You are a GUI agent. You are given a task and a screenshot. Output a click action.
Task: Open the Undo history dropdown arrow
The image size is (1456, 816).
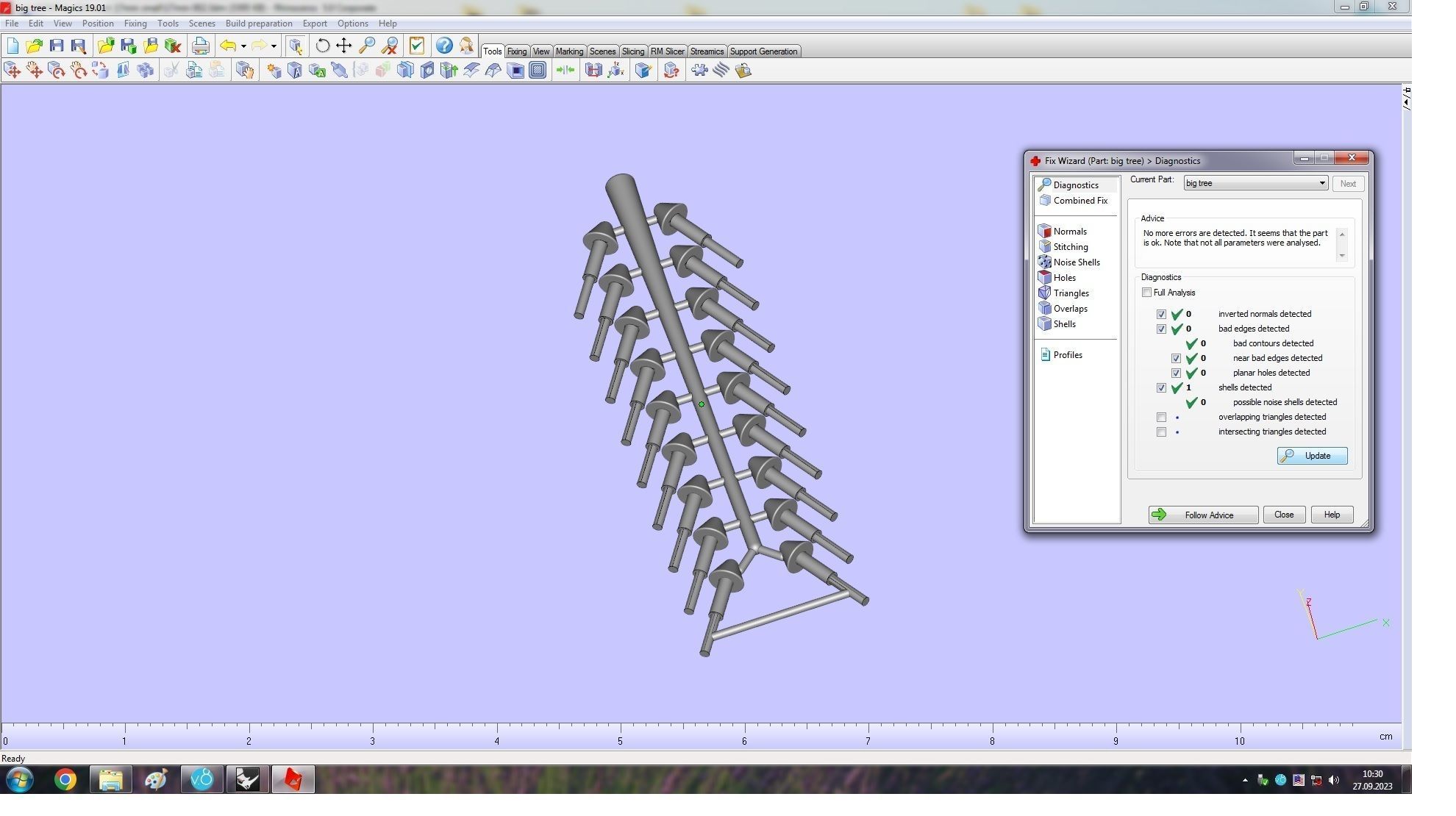click(x=243, y=46)
